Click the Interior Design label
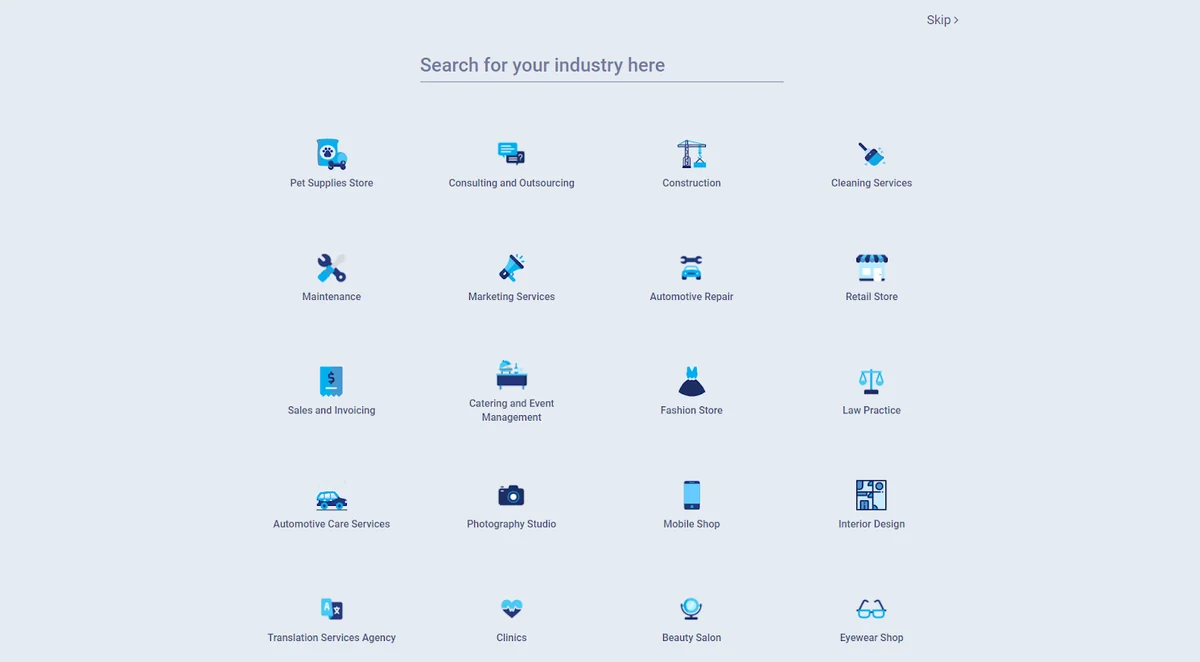The width and height of the screenshot is (1200, 662). click(x=872, y=524)
